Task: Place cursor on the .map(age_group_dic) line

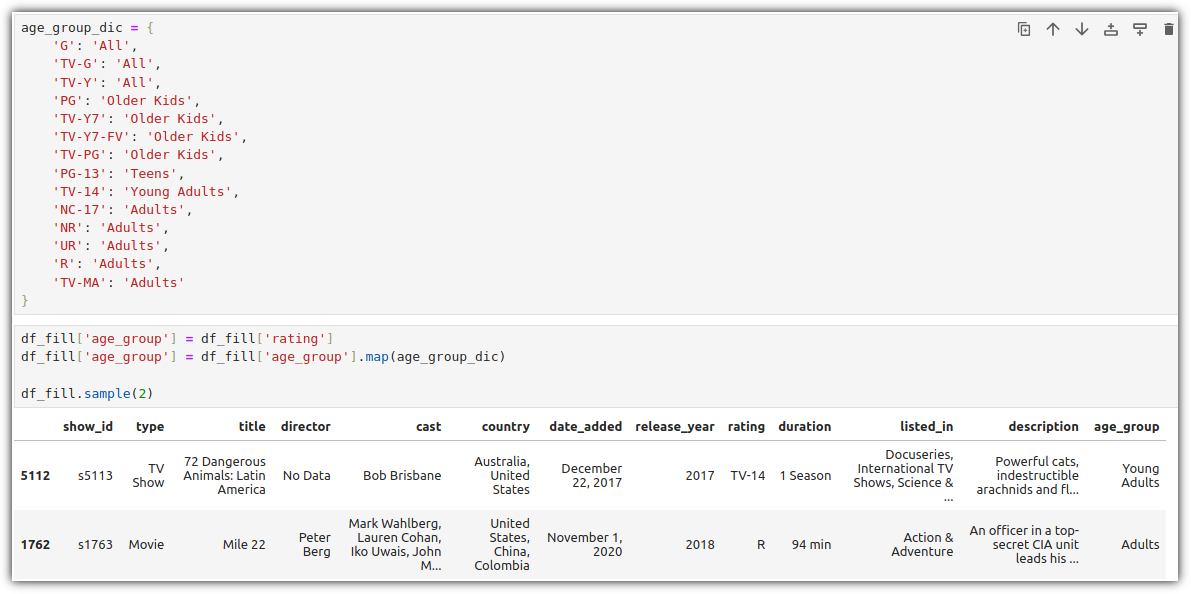Action: point(263,356)
